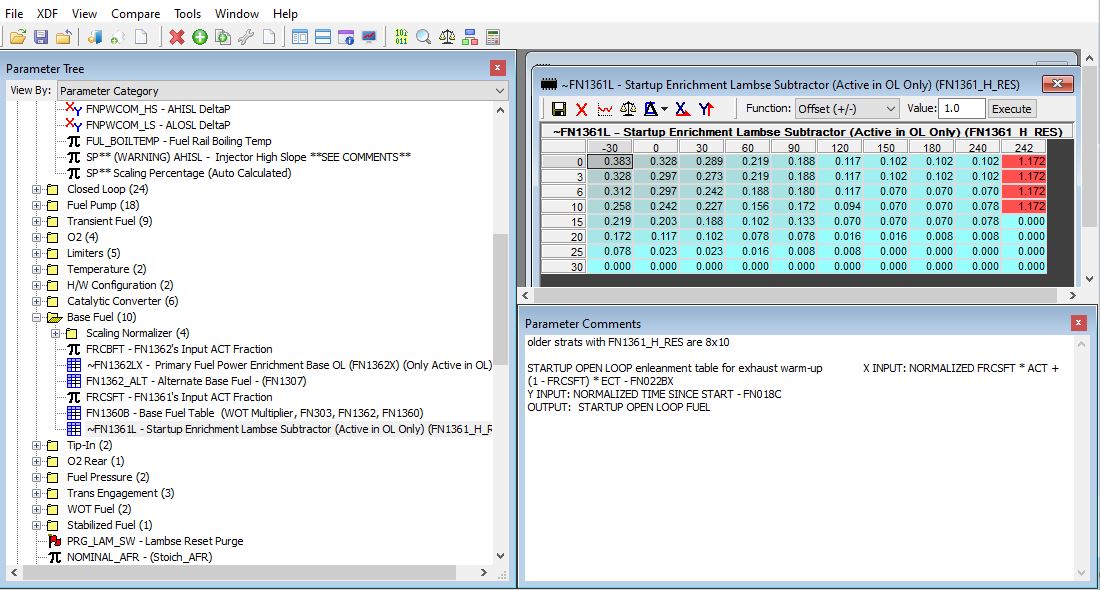1100x590 pixels.
Task: Open the View By Parameter Category dropdown
Action: 282,91
